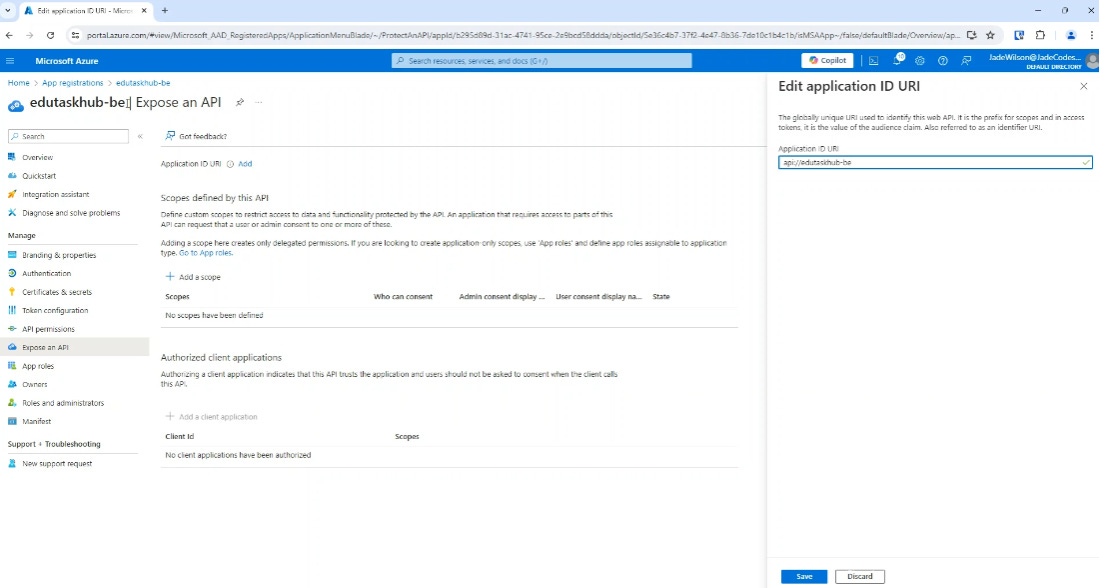Click the Certificates & secrets key icon

[x=12, y=292]
